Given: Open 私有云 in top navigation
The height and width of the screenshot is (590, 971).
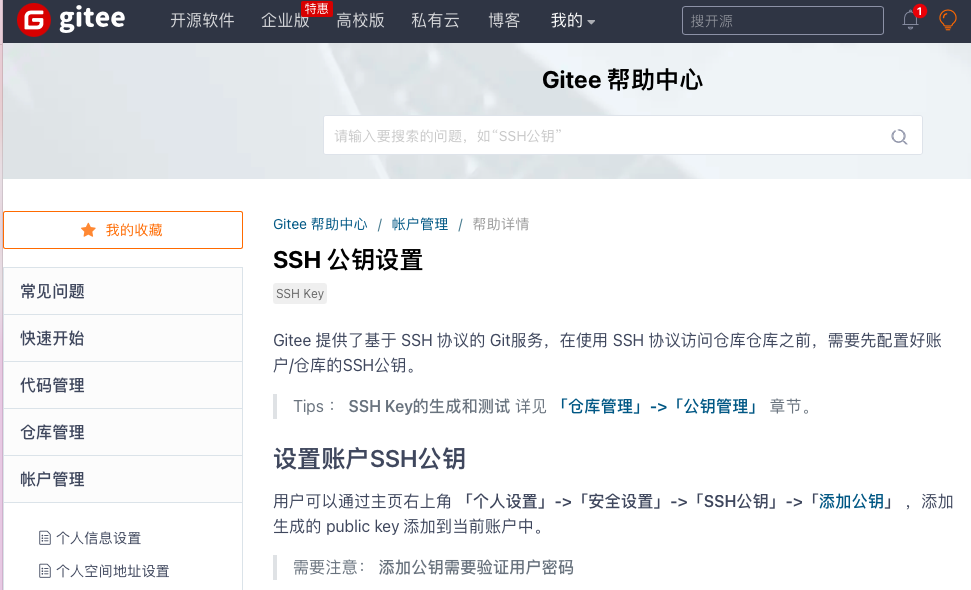Looking at the screenshot, I should (x=435, y=21).
